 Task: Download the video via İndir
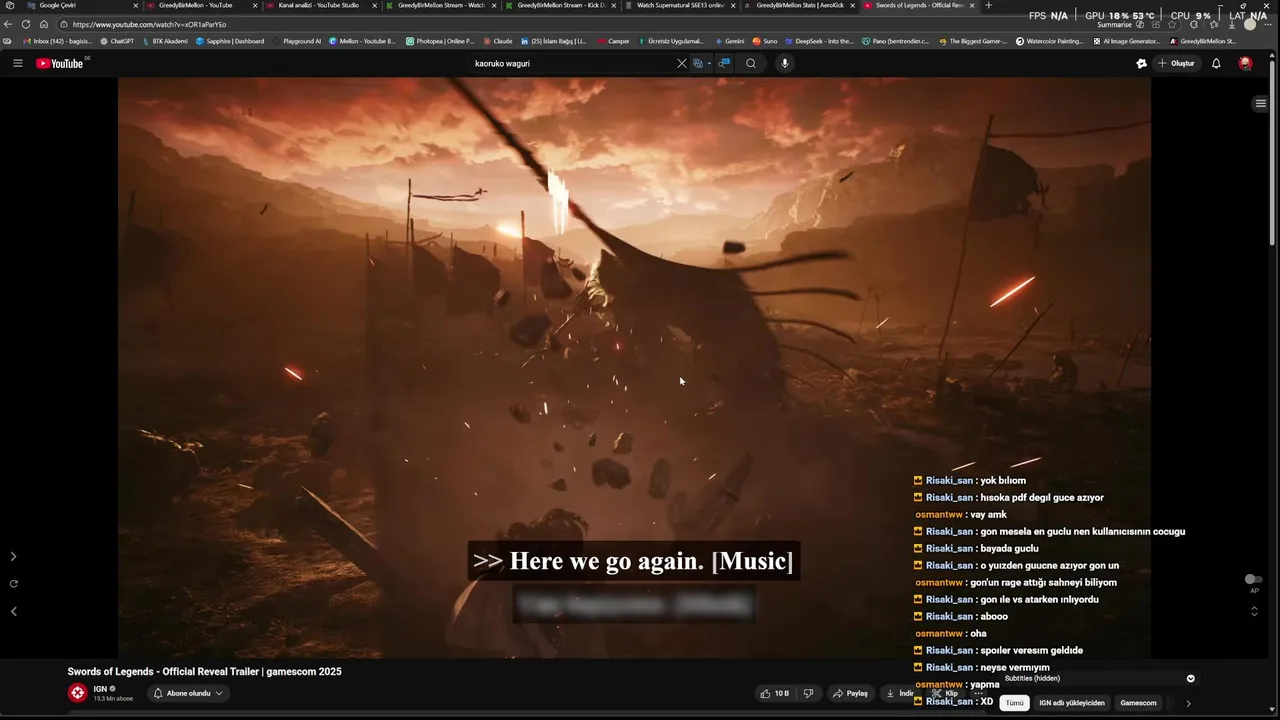coord(900,693)
